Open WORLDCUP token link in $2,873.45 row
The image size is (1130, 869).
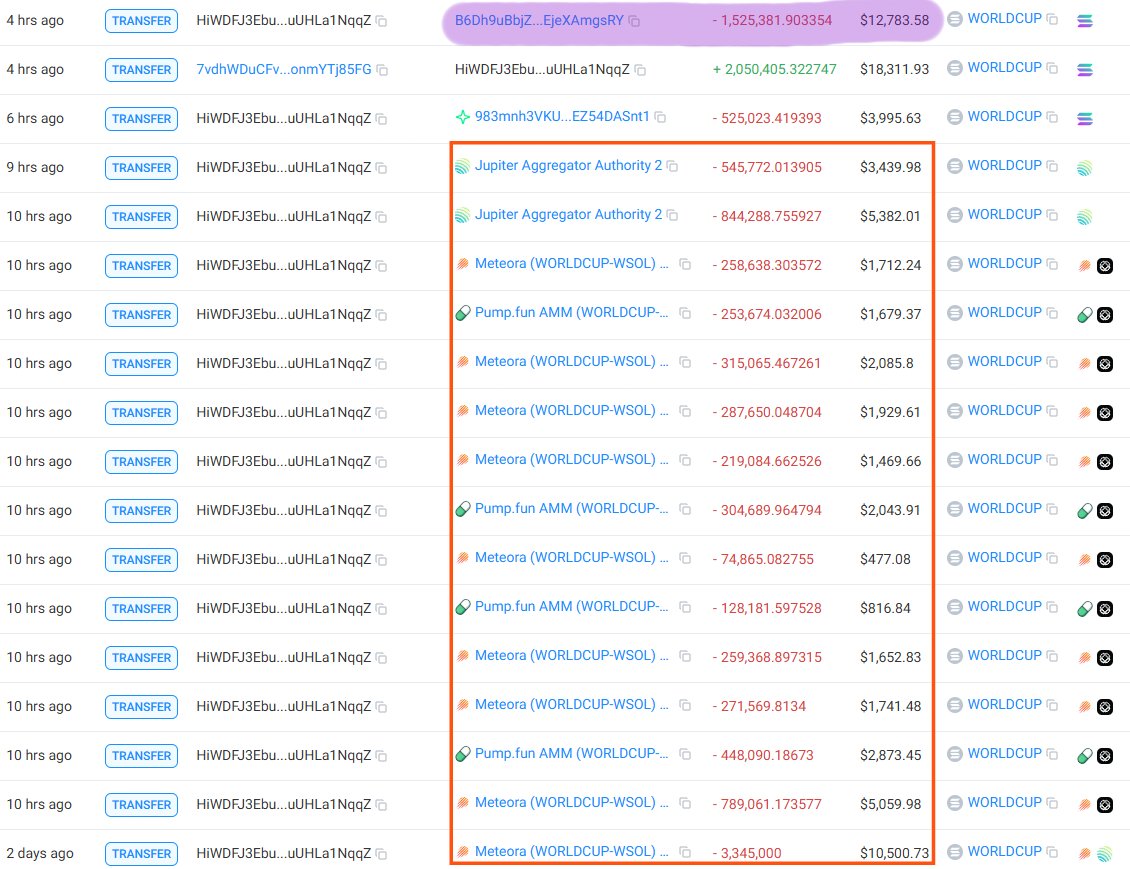[x=1005, y=754]
